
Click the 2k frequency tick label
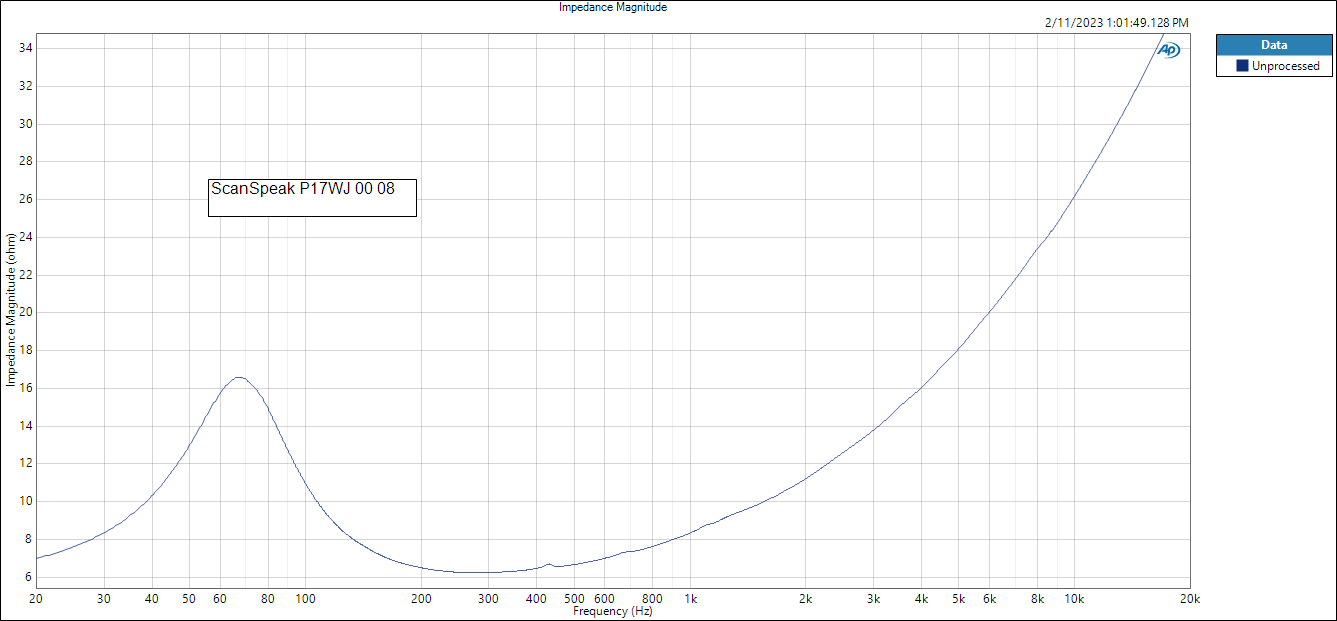[805, 599]
